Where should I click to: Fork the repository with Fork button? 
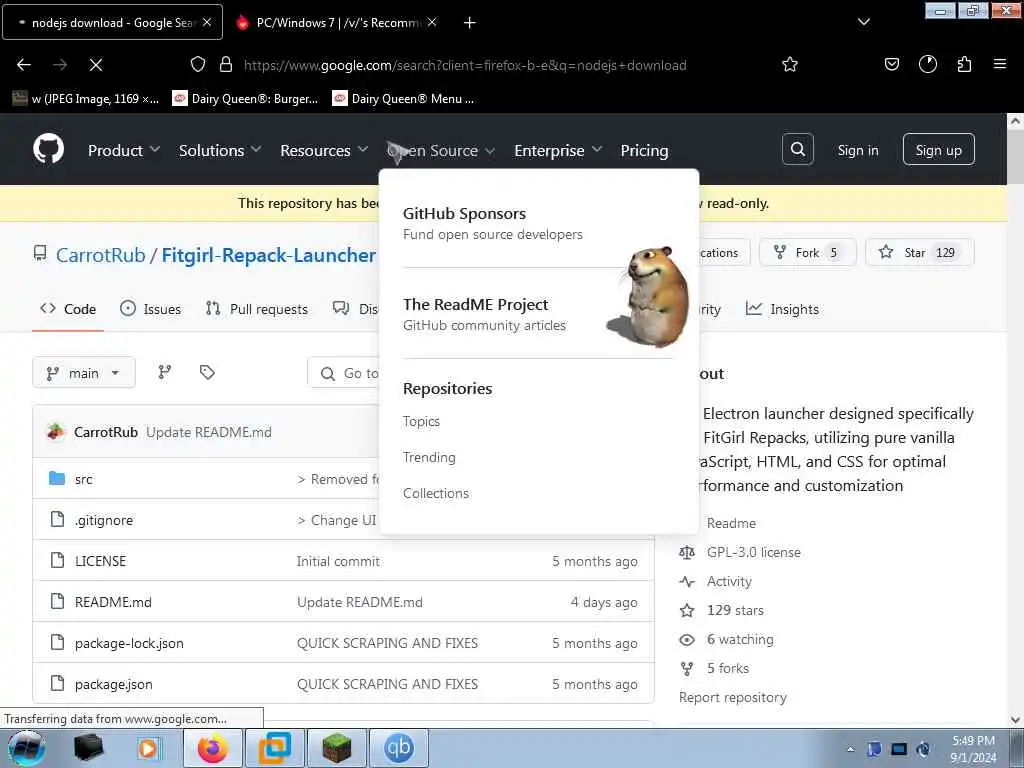click(807, 252)
